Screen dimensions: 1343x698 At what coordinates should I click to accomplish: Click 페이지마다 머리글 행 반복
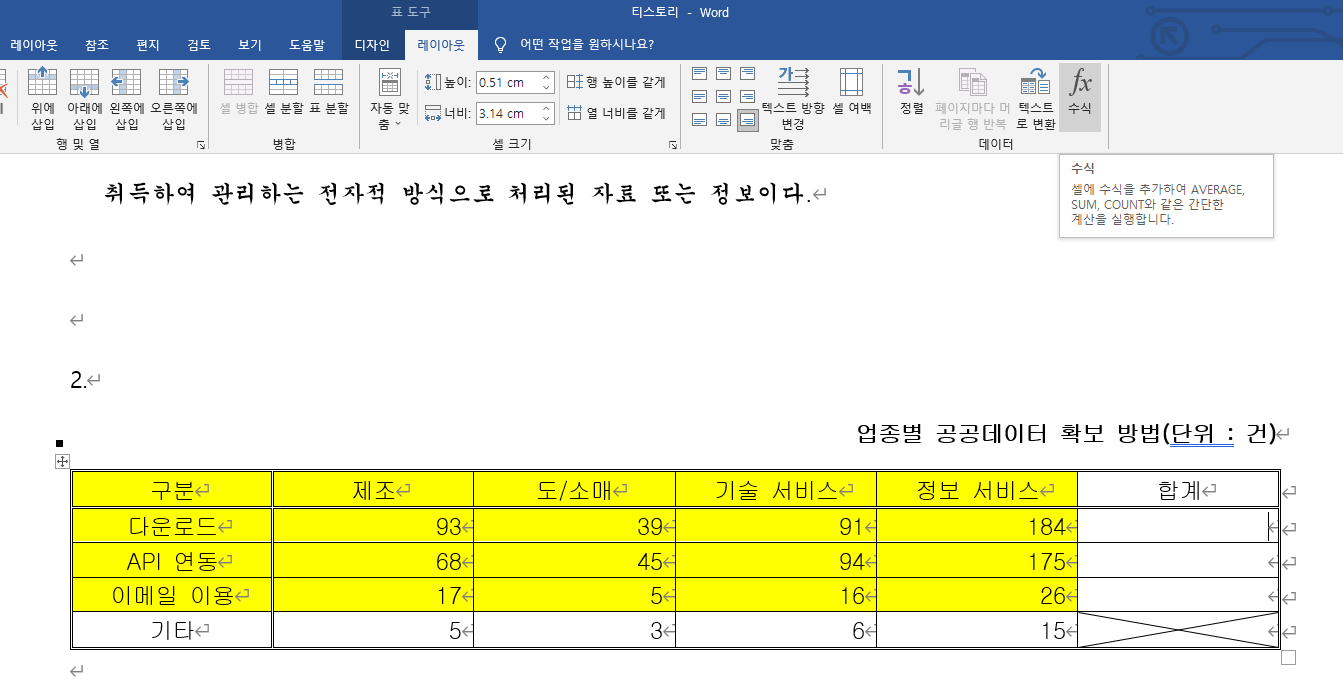[x=972, y=99]
